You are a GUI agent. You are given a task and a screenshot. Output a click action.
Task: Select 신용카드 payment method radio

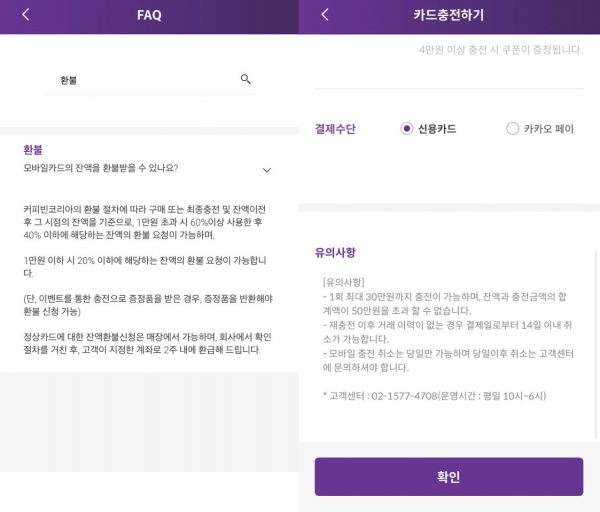coord(407,129)
